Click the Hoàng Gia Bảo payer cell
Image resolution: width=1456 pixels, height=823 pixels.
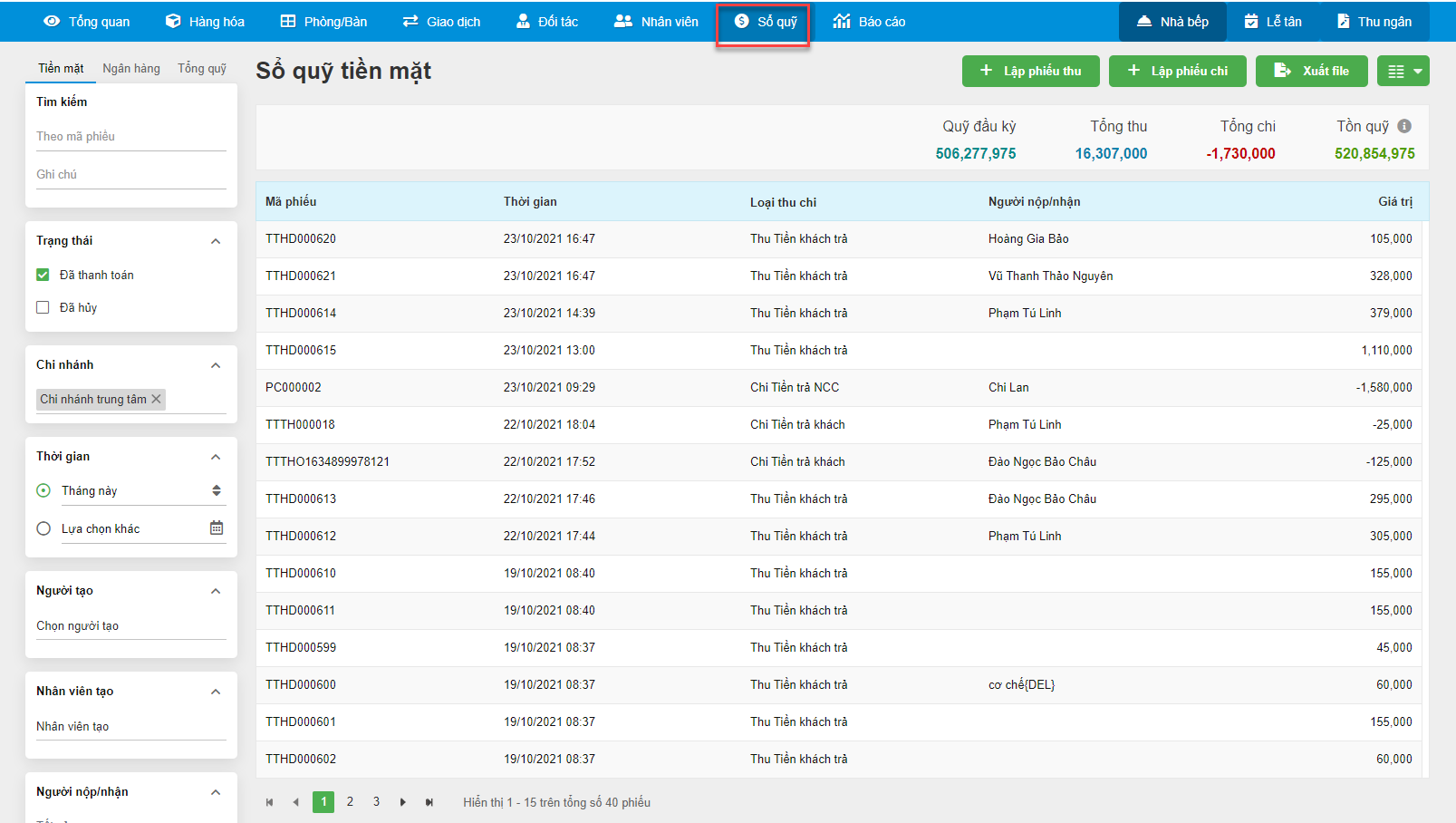1028,238
